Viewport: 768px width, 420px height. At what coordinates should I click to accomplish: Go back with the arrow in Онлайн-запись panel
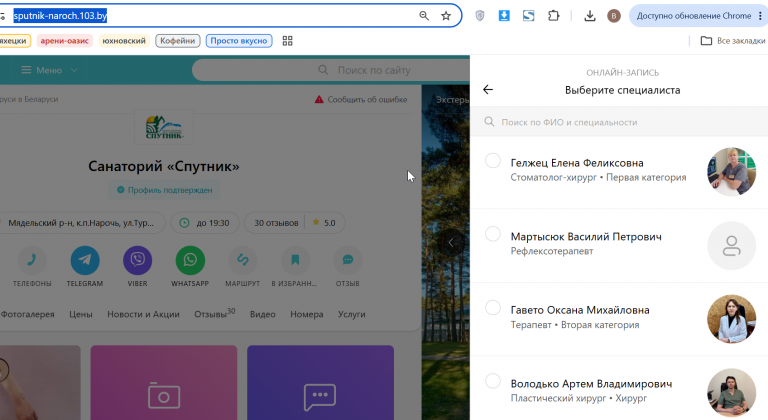pyautogui.click(x=488, y=89)
